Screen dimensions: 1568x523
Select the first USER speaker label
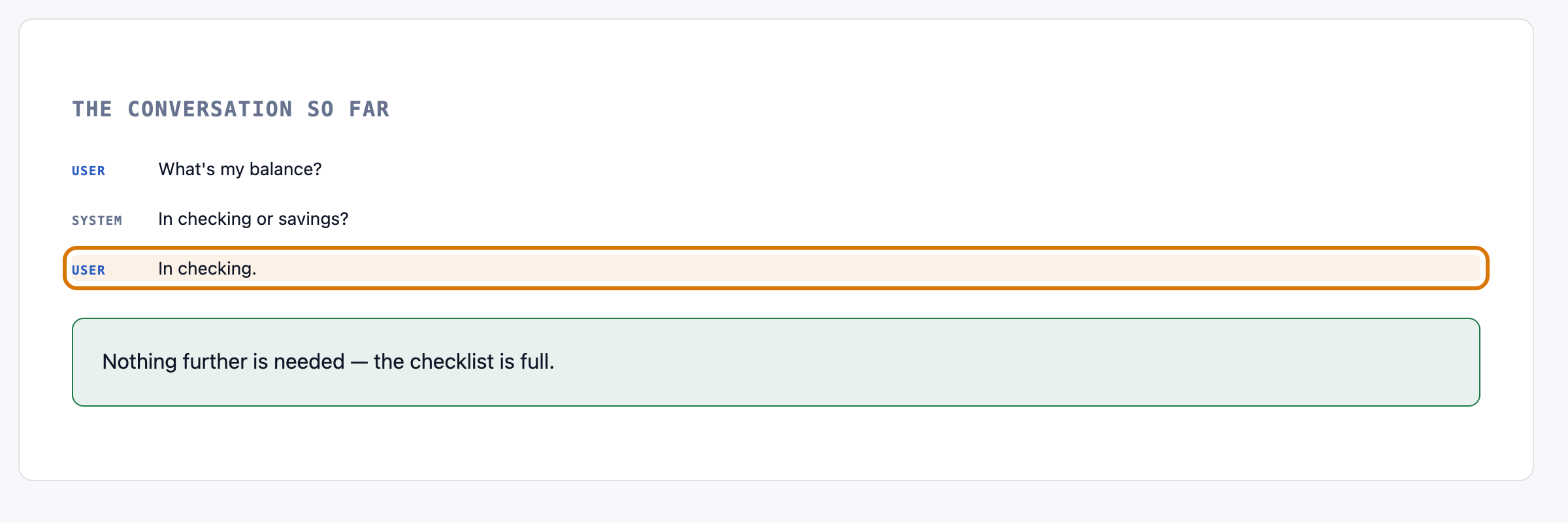click(x=88, y=171)
